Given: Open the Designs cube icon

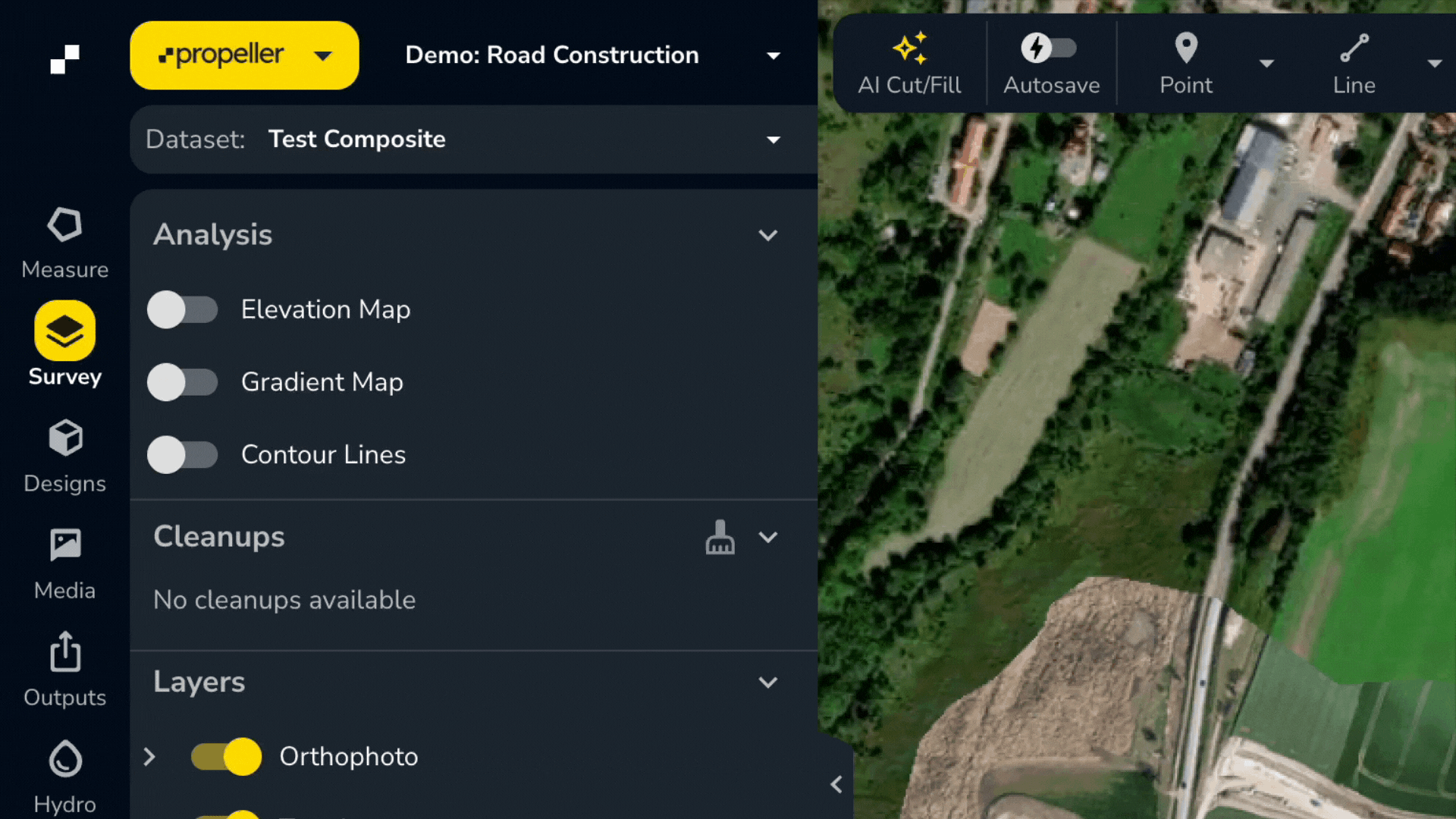Looking at the screenshot, I should tap(65, 438).
